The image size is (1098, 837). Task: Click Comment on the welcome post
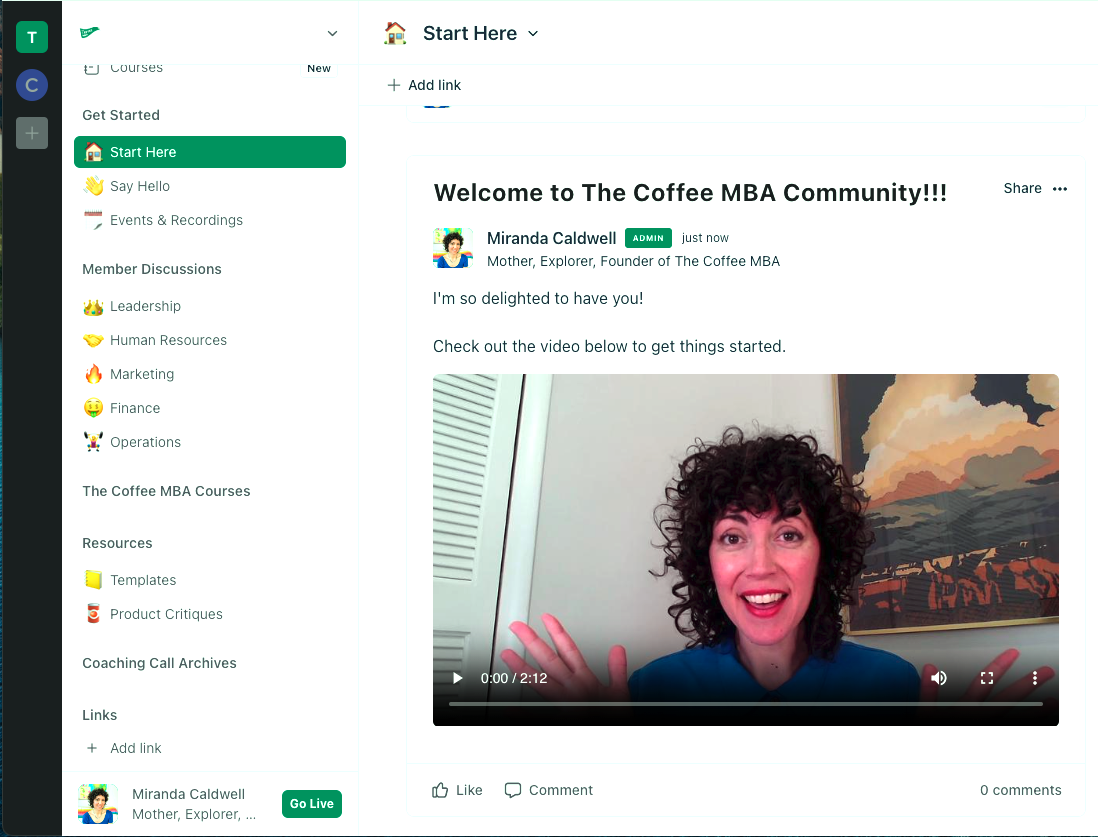[549, 790]
